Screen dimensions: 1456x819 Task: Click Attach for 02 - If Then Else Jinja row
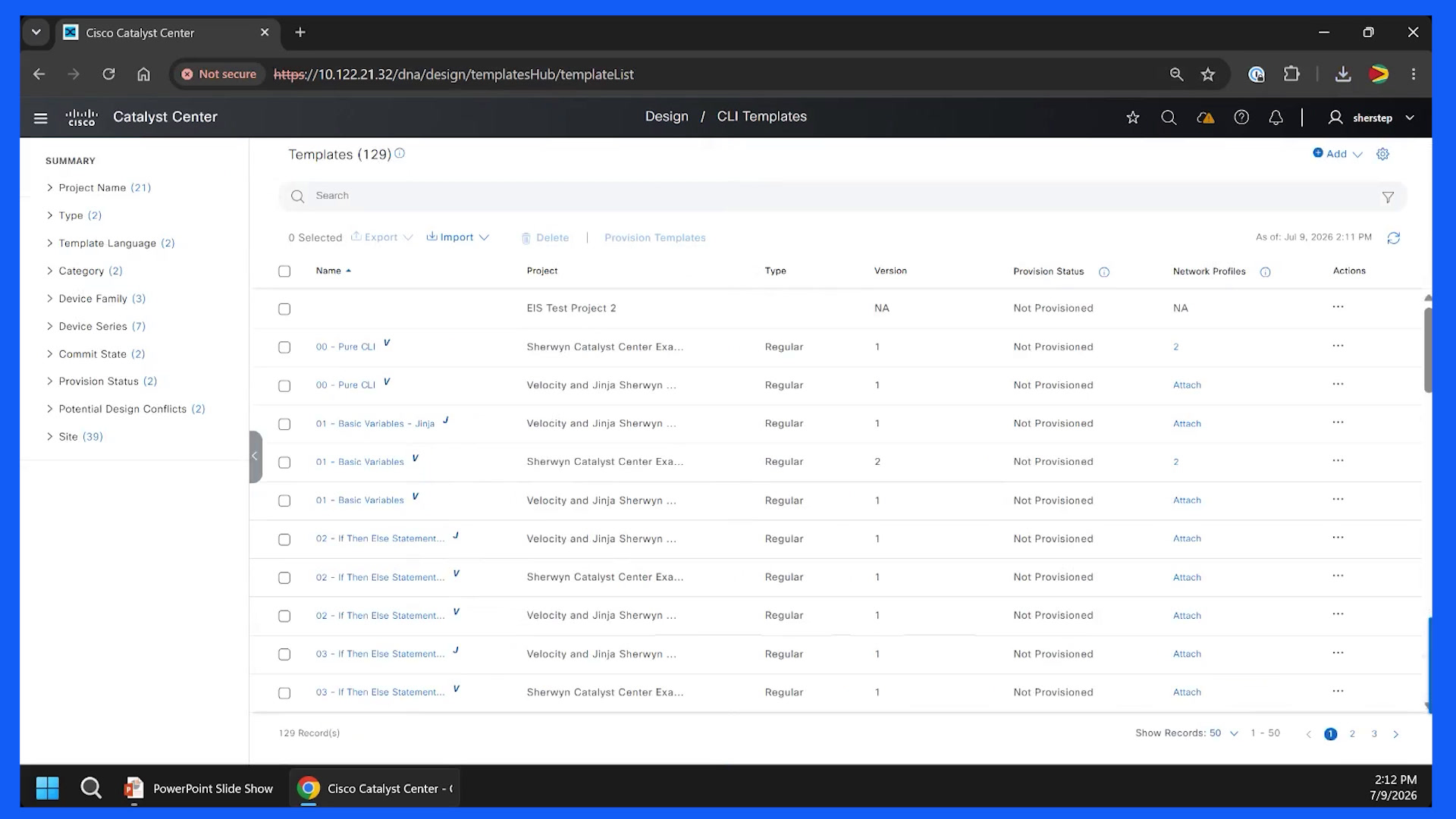point(1187,539)
